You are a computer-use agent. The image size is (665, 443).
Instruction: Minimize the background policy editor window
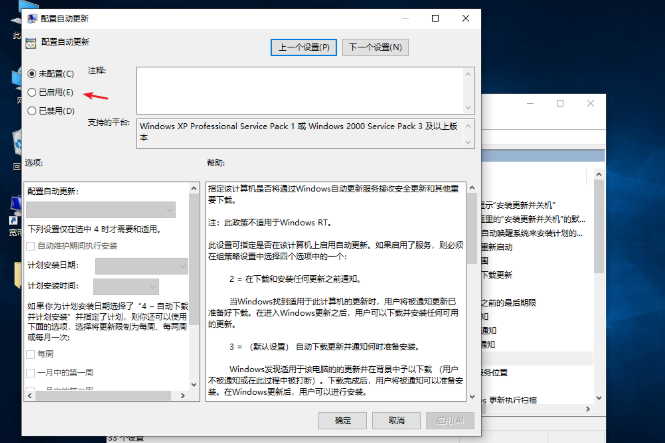pyautogui.click(x=530, y=103)
